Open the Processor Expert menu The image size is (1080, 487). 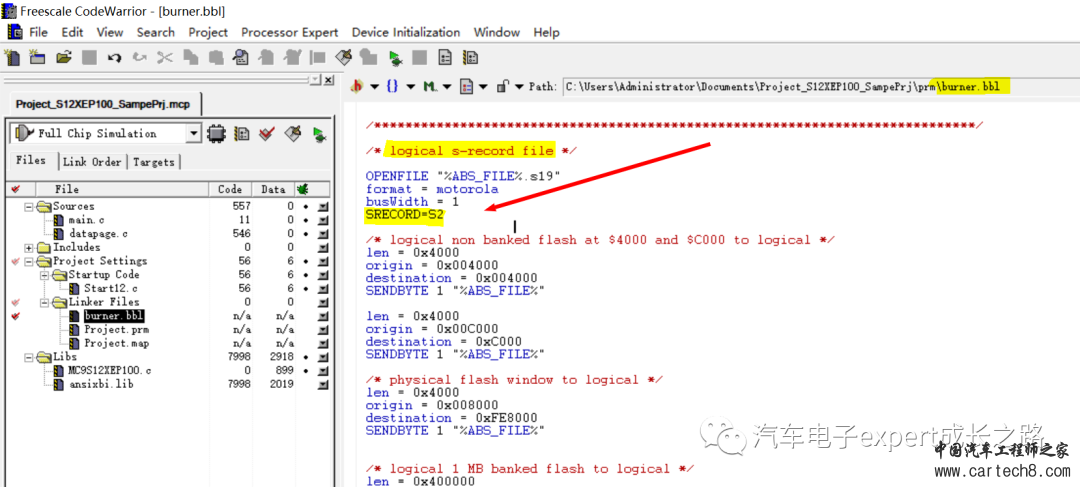[x=289, y=32]
